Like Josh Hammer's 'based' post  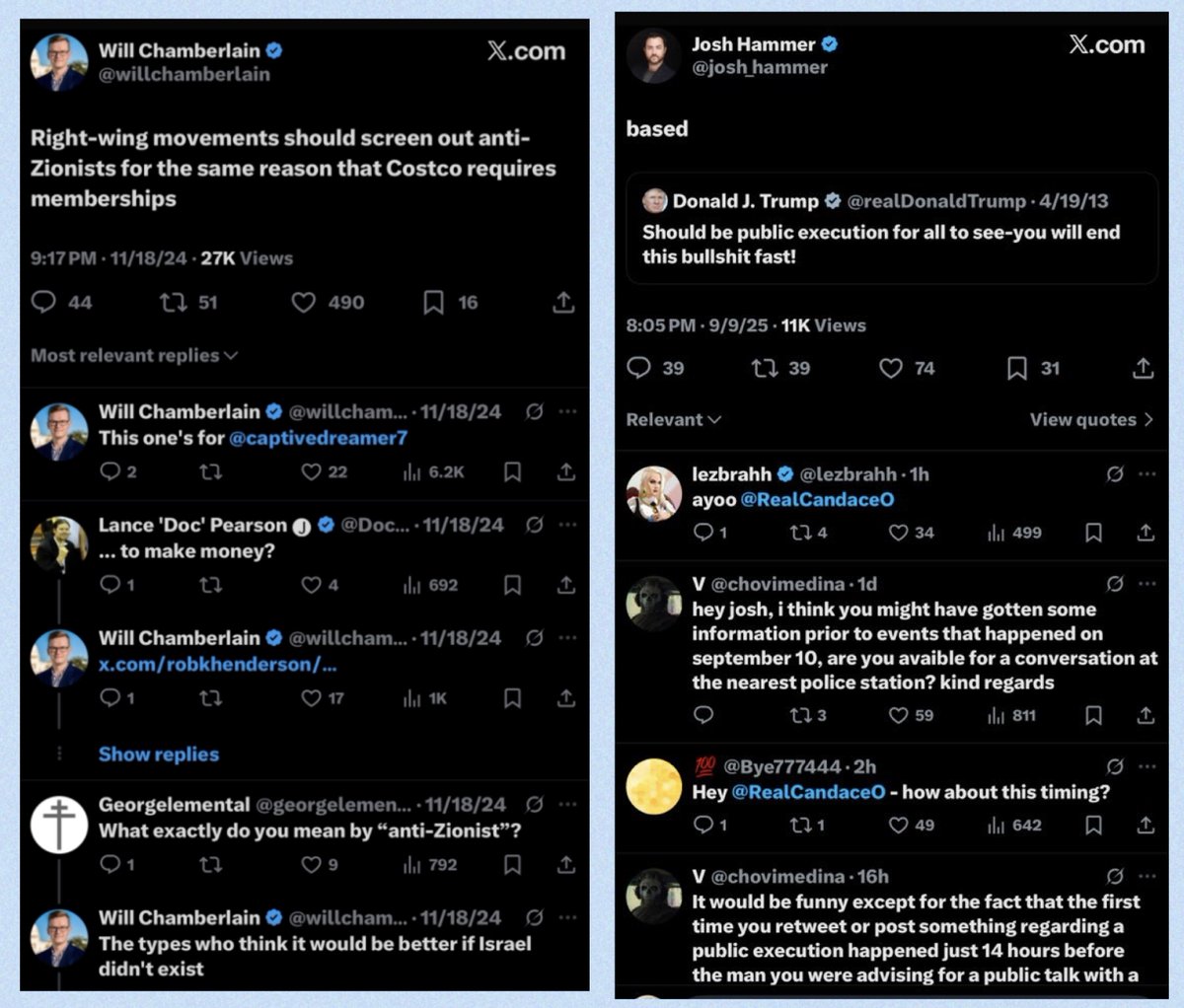(891, 368)
